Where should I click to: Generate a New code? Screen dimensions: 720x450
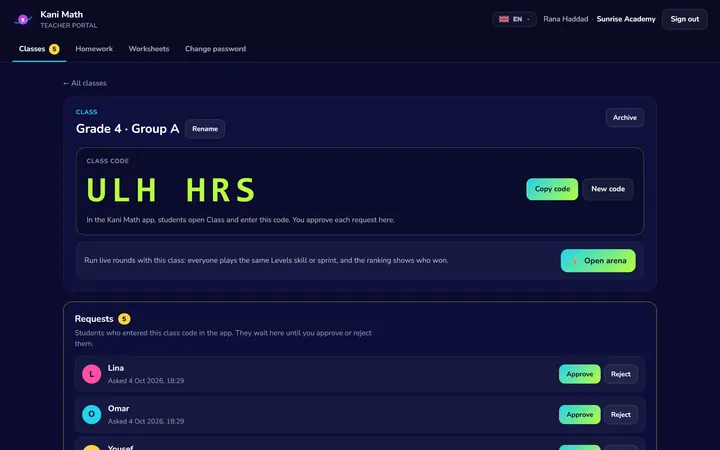(x=608, y=189)
